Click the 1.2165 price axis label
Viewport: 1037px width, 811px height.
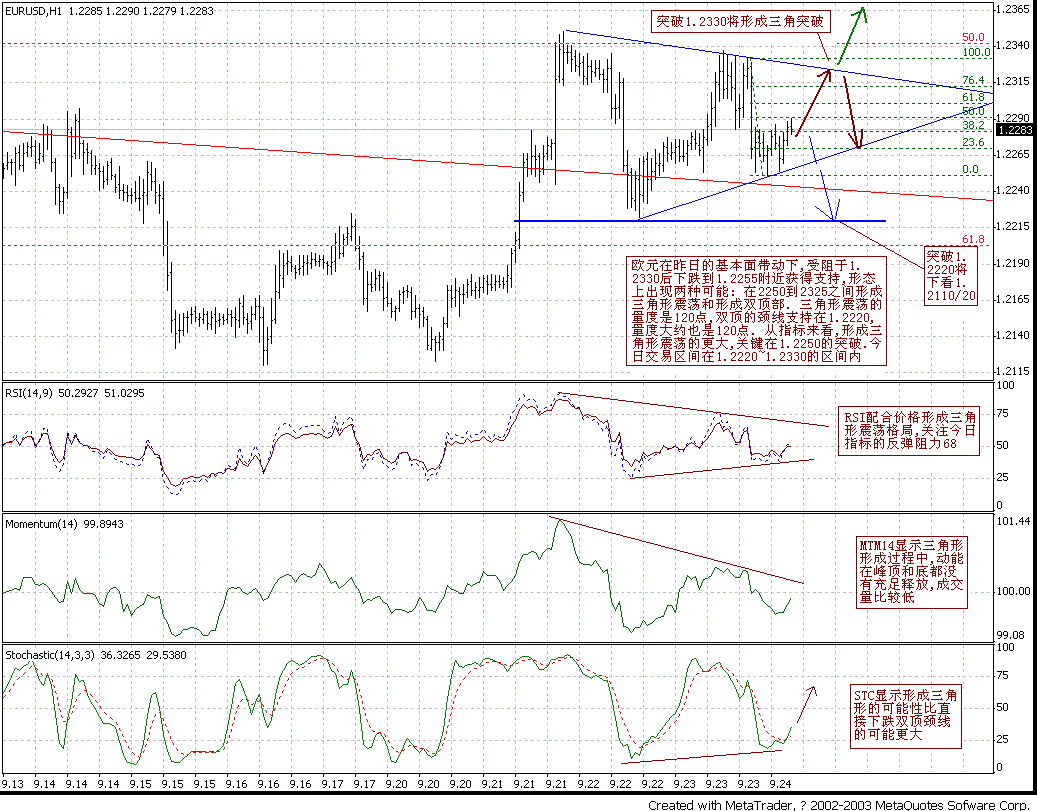1013,299
